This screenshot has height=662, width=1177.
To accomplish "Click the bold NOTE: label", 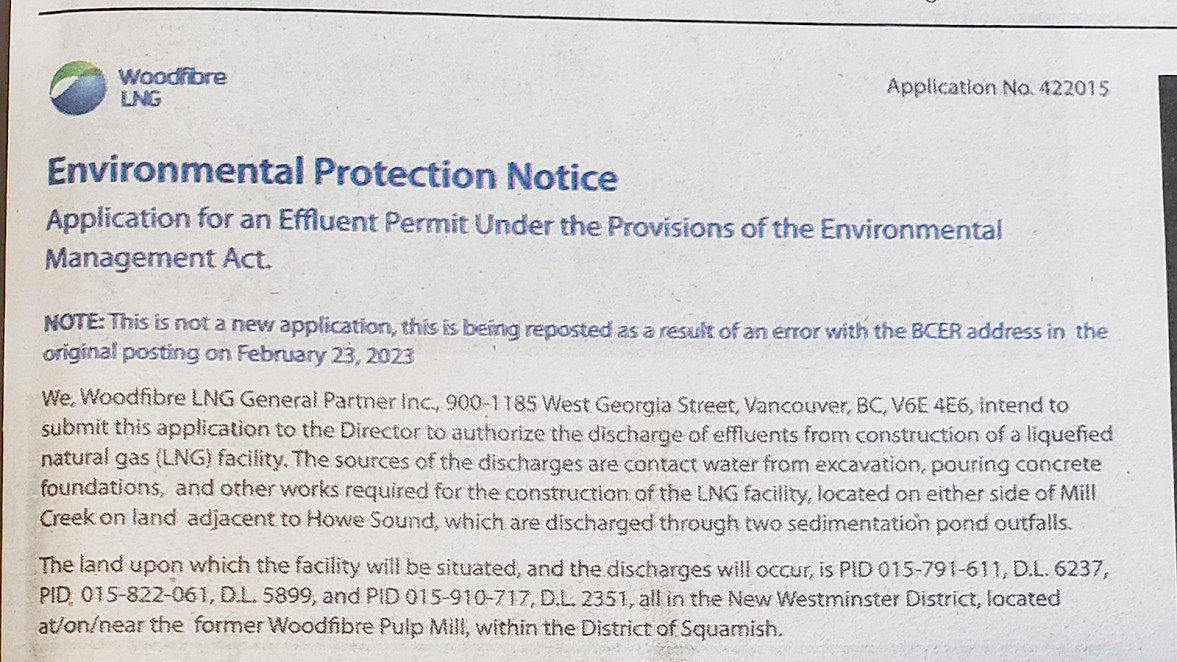I will tap(74, 323).
